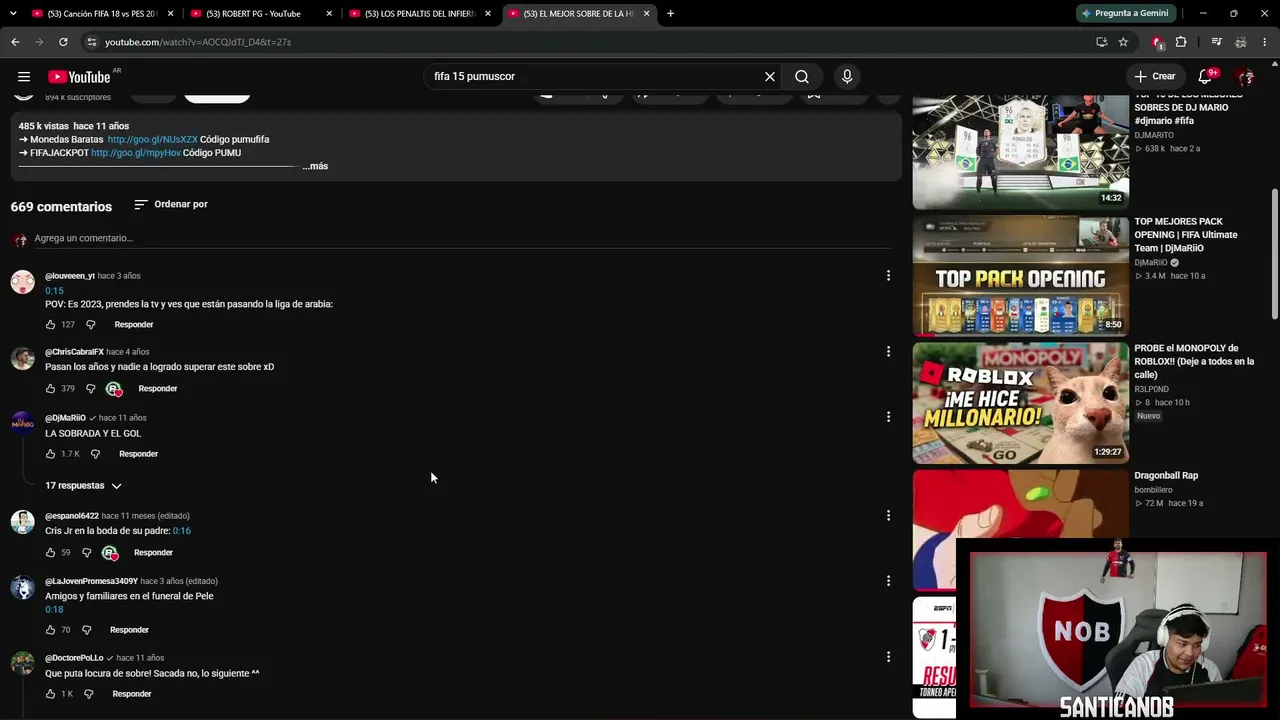
Task: Open the Chrome three-dot menu
Action: tap(1265, 42)
